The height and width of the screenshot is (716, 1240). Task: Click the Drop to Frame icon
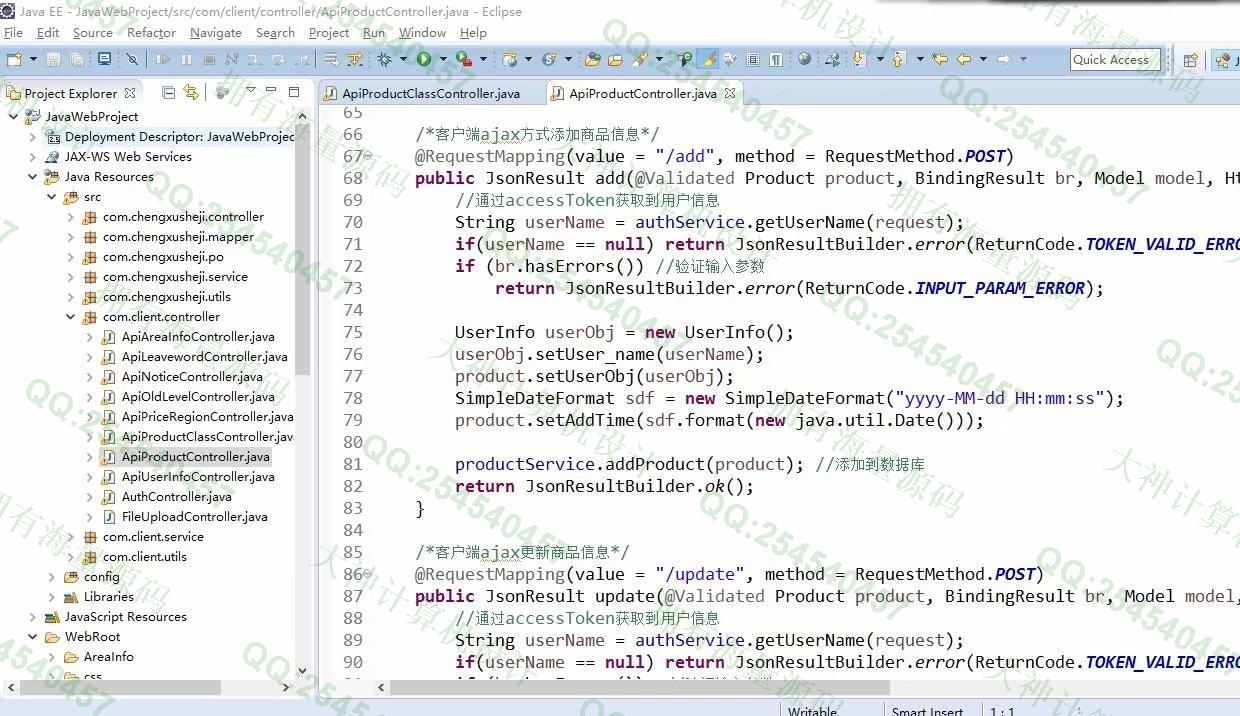(x=329, y=60)
